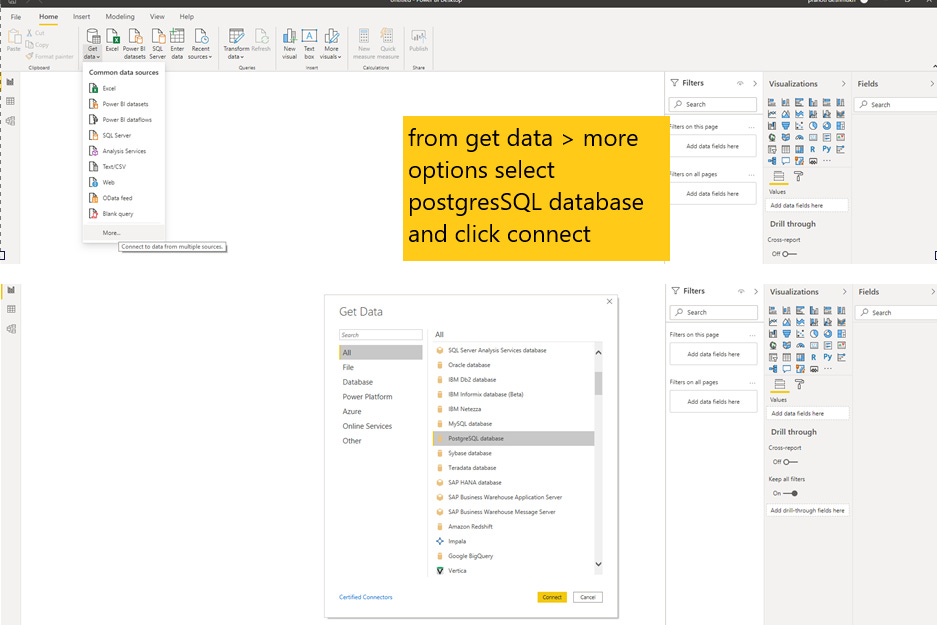Viewport: 937px width, 625px height.
Task: Select Google BigQuery in connector list
Action: pos(513,556)
